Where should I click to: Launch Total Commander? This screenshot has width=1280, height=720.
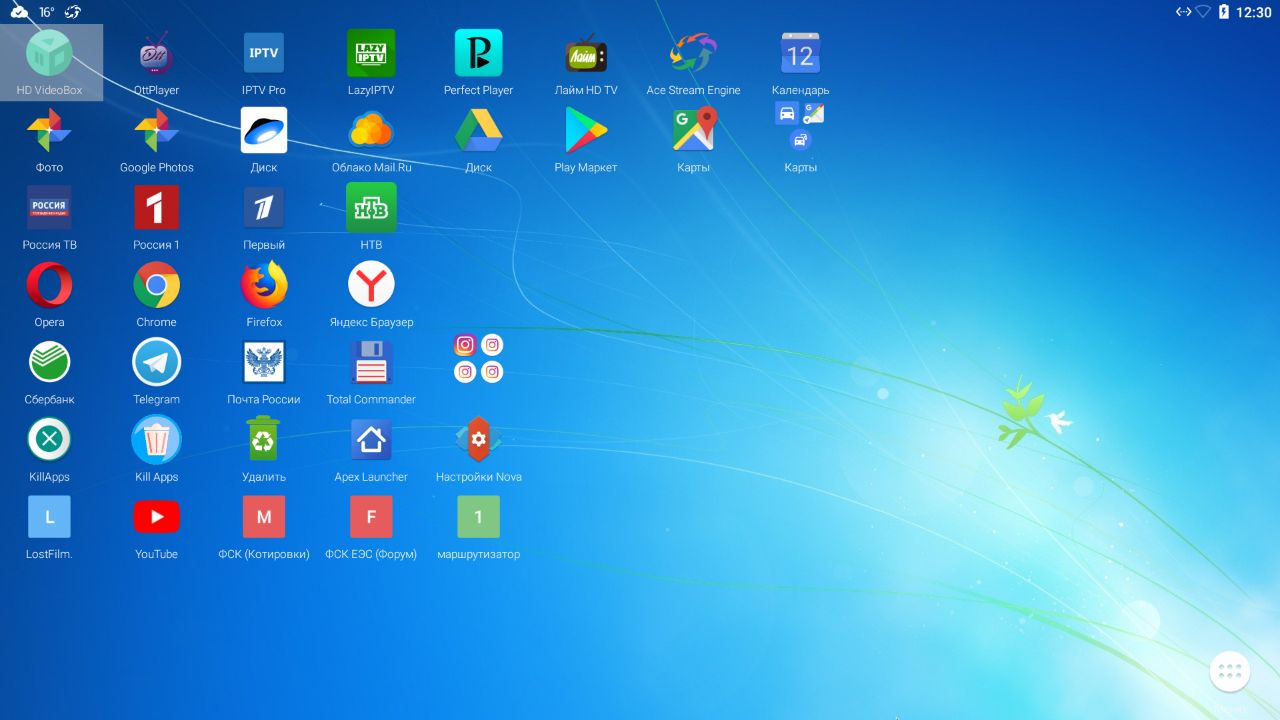tap(371, 362)
